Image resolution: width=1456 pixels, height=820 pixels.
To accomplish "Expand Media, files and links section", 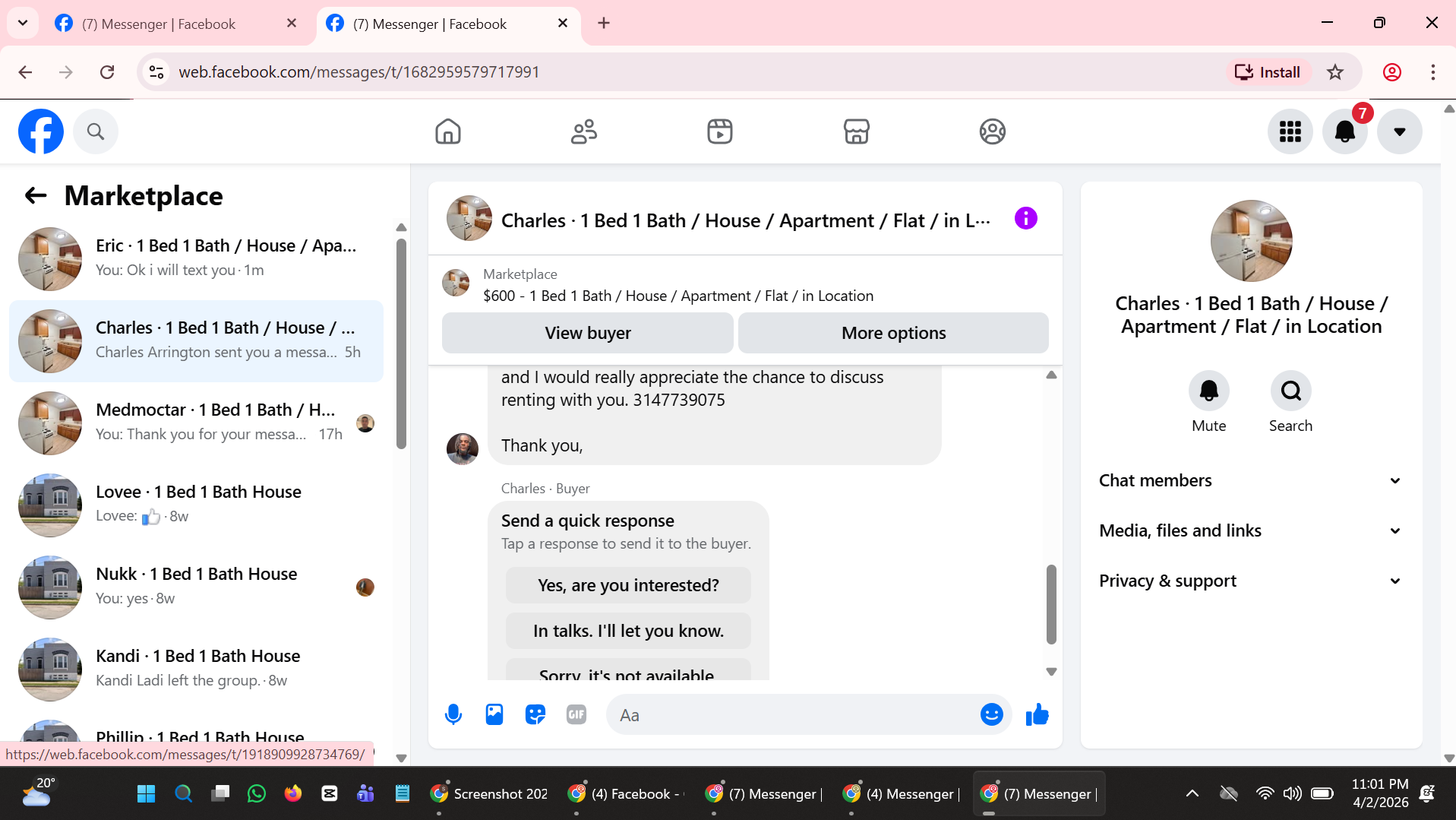I will (1251, 530).
